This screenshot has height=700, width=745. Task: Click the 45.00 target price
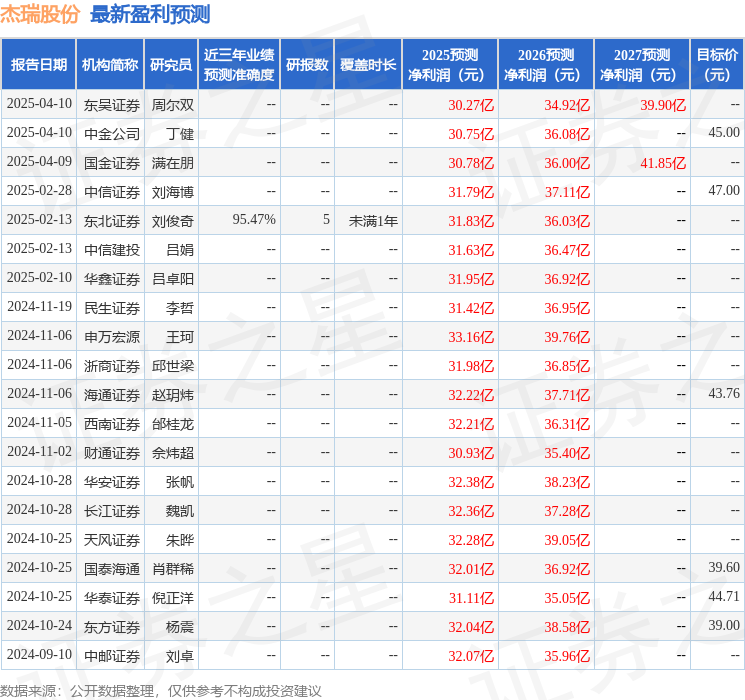[x=724, y=133]
